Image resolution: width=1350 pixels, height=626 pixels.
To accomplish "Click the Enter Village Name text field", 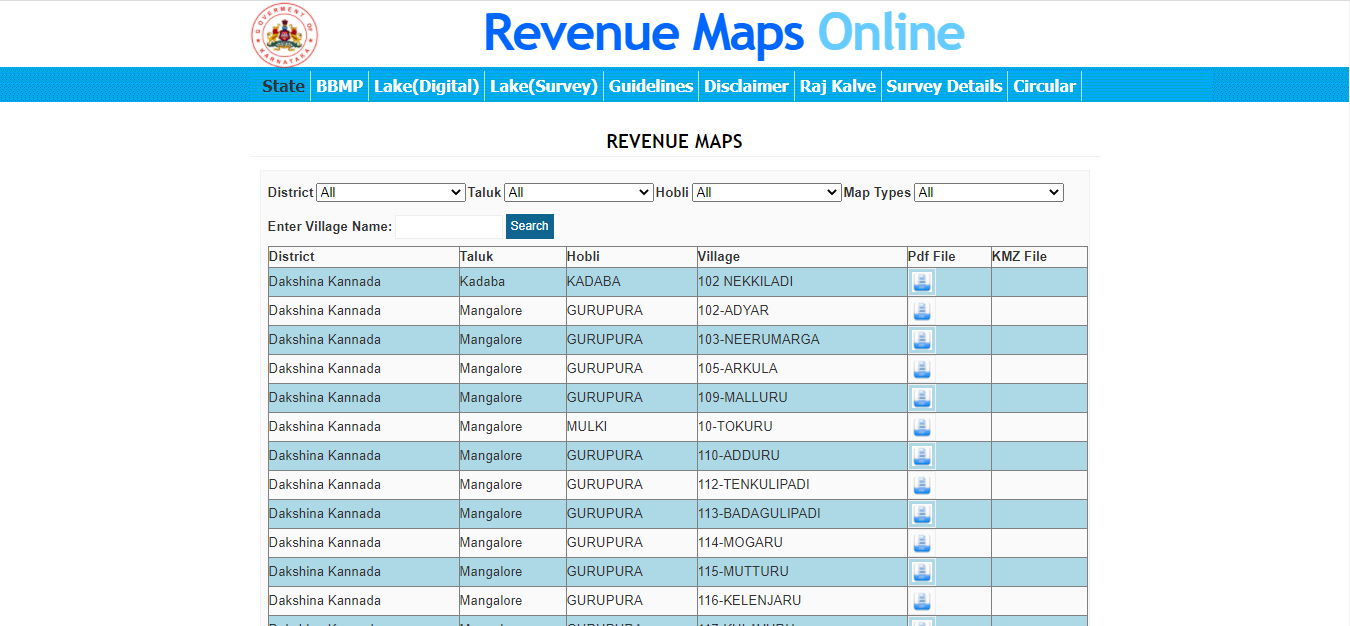I will click(449, 227).
